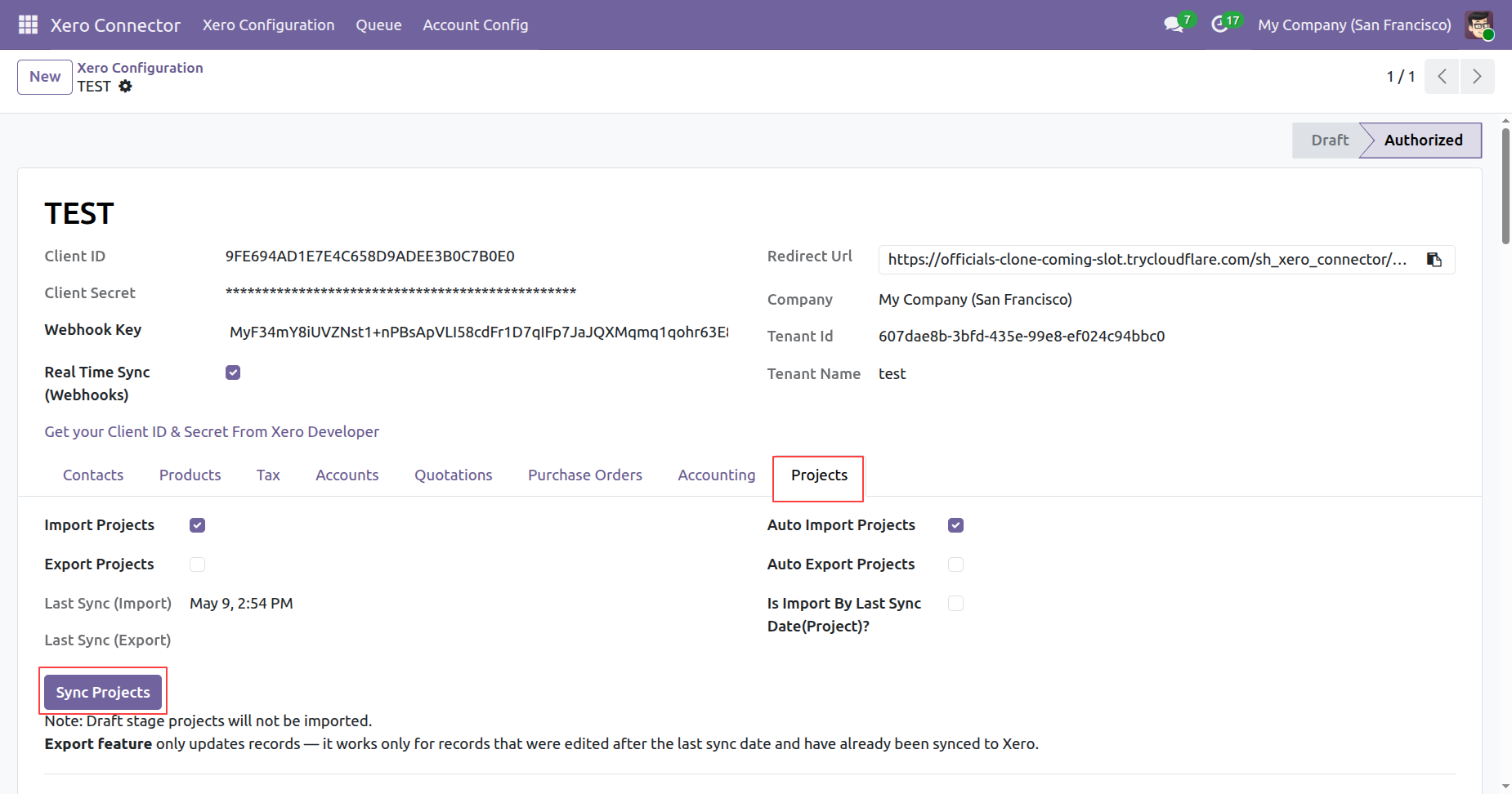
Task: Open the company switcher My Company (San Francisco)
Action: tap(1354, 25)
